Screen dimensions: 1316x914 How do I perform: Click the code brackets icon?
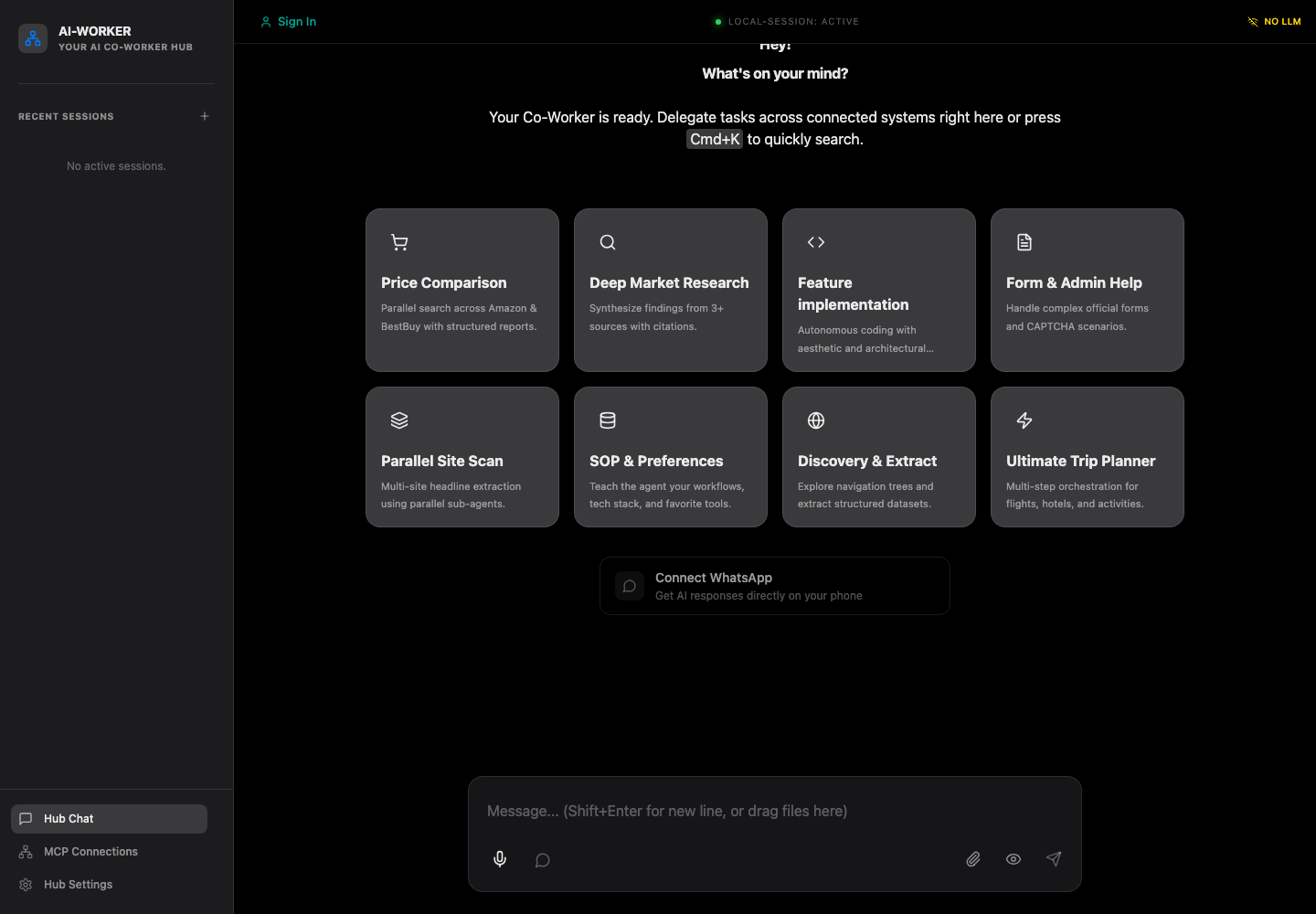(816, 242)
